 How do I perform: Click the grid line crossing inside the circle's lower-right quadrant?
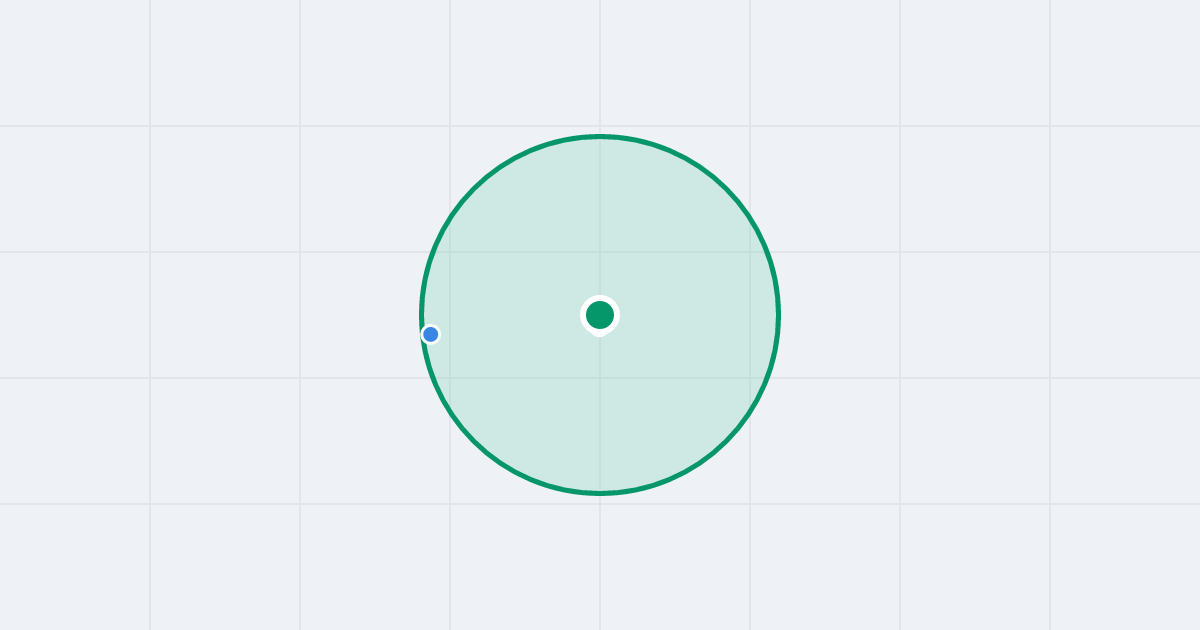[x=750, y=378]
